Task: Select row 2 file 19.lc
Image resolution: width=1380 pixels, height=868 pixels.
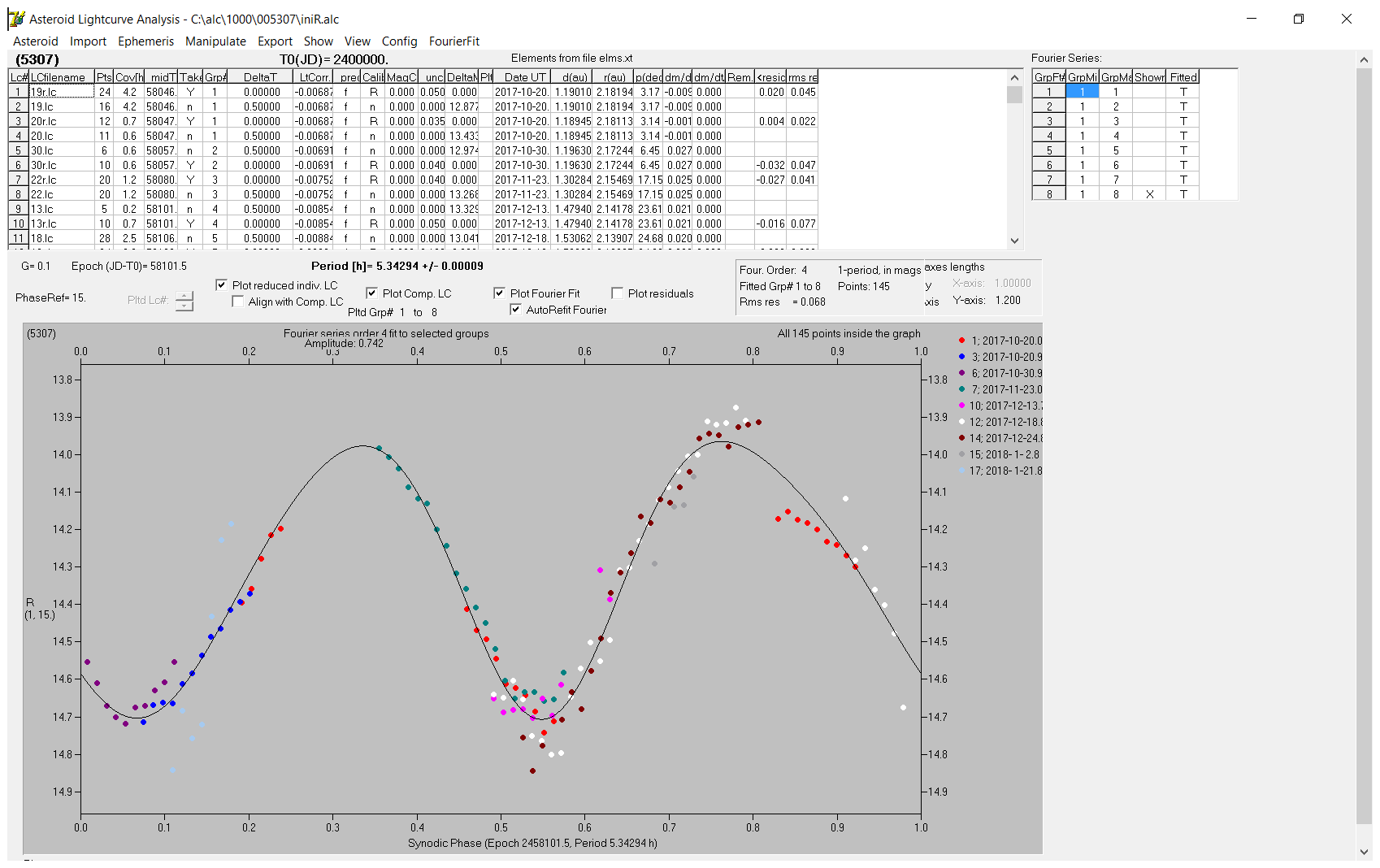Action: pos(62,106)
